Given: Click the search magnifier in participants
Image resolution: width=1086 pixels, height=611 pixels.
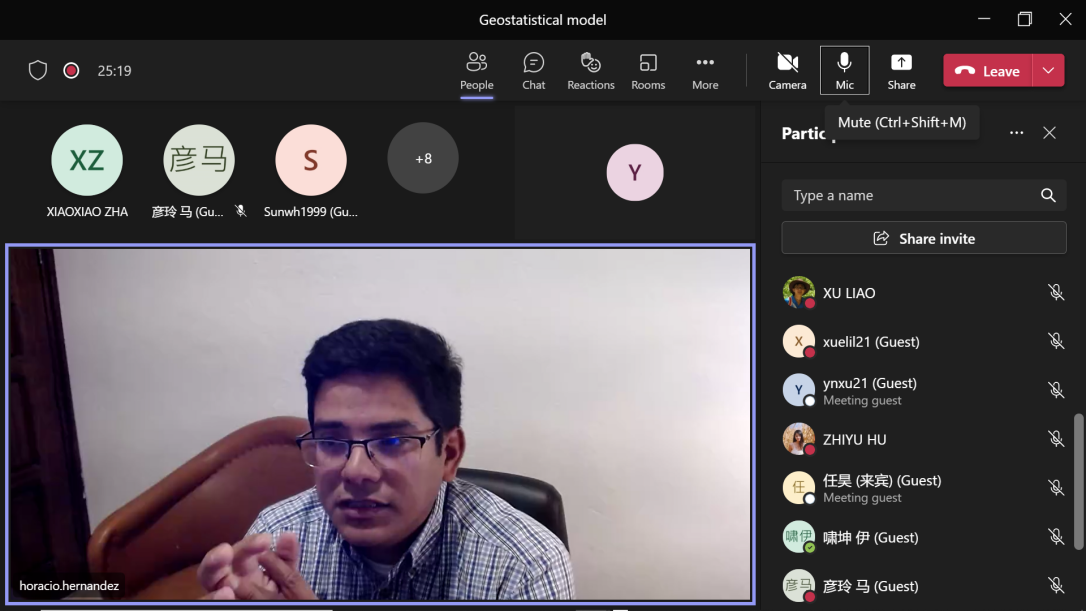Looking at the screenshot, I should point(1048,196).
